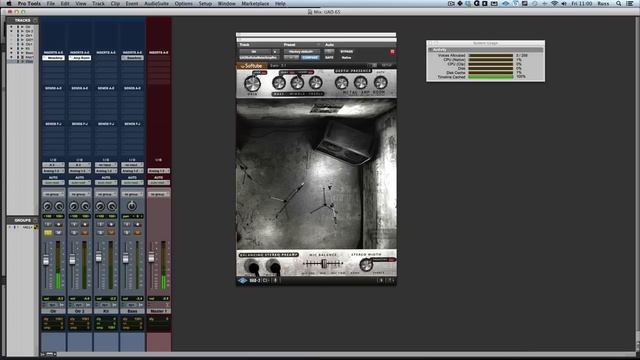Click the Gate knob on the amp
Viewport: 640px width, 360px height.
pyautogui.click(x=380, y=83)
